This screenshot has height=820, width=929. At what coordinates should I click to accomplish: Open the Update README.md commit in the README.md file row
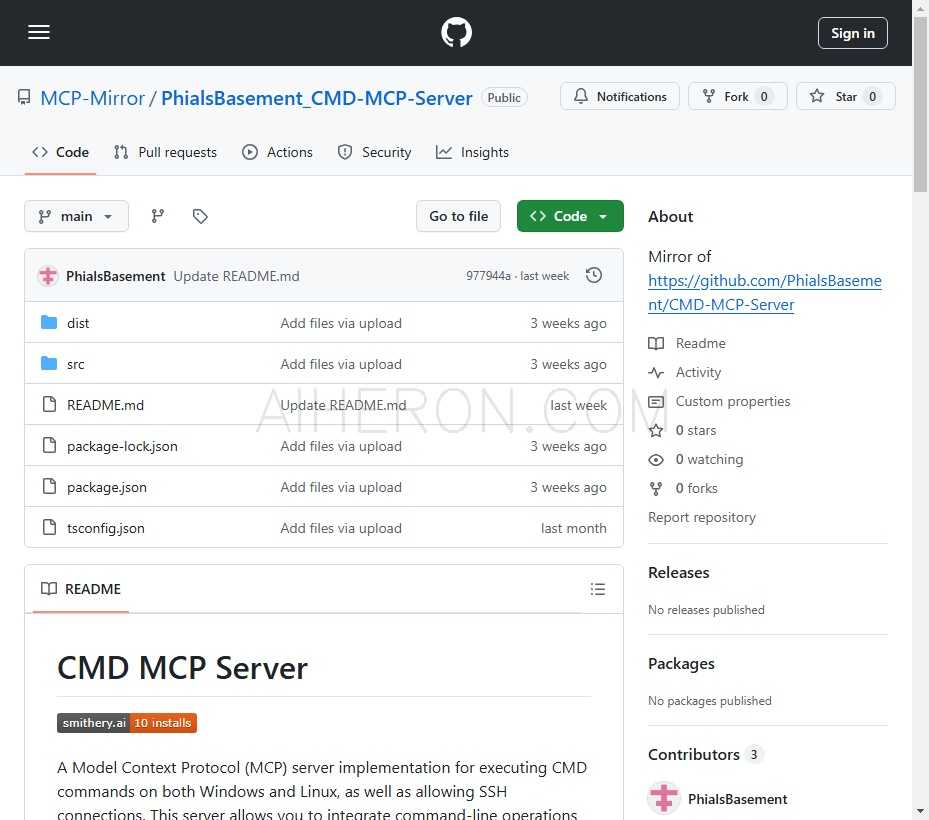343,405
